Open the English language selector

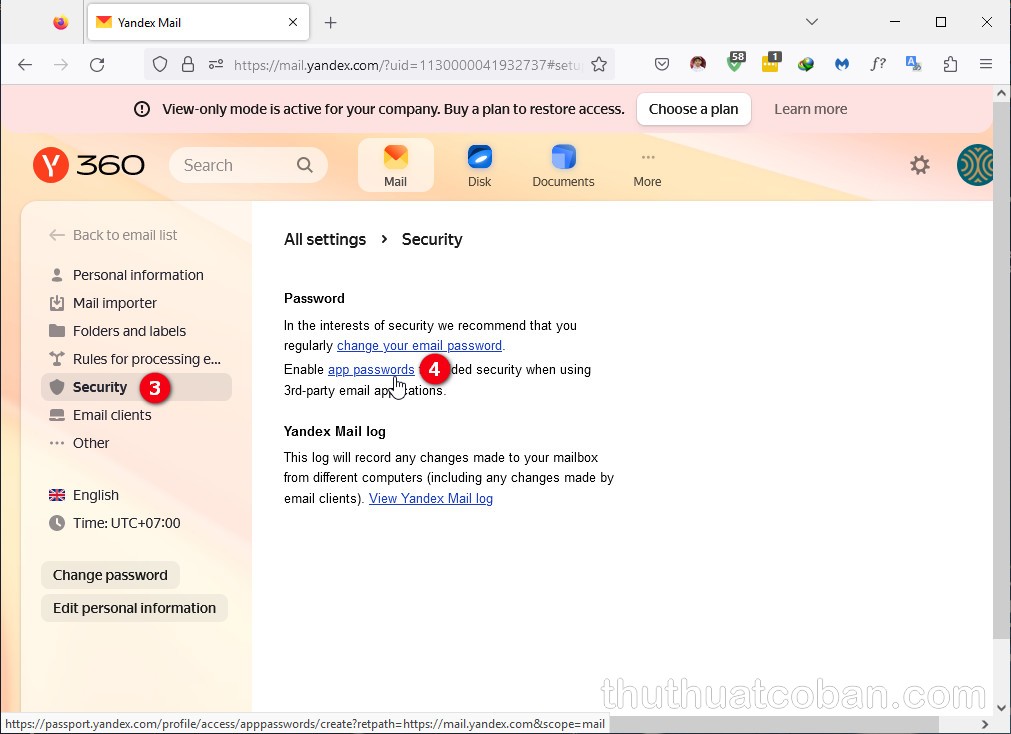pyautogui.click(x=95, y=495)
